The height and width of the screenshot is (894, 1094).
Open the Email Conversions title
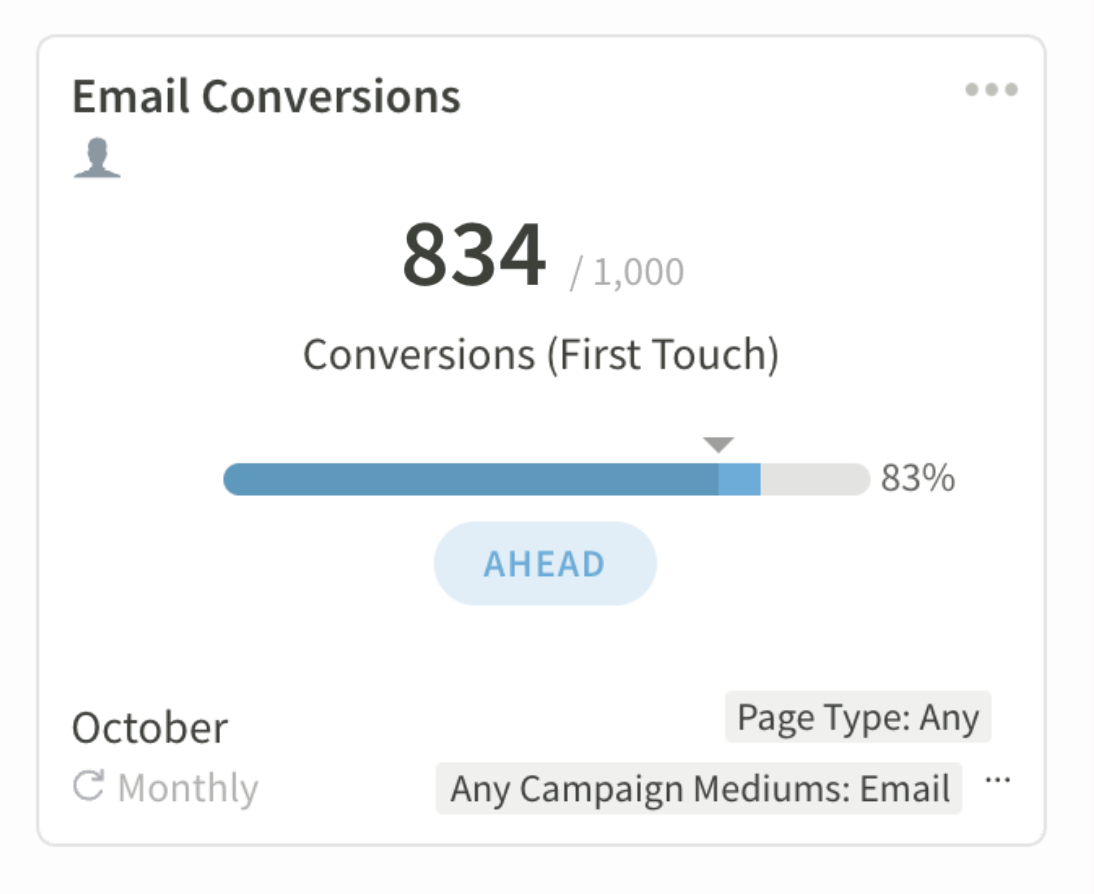266,97
